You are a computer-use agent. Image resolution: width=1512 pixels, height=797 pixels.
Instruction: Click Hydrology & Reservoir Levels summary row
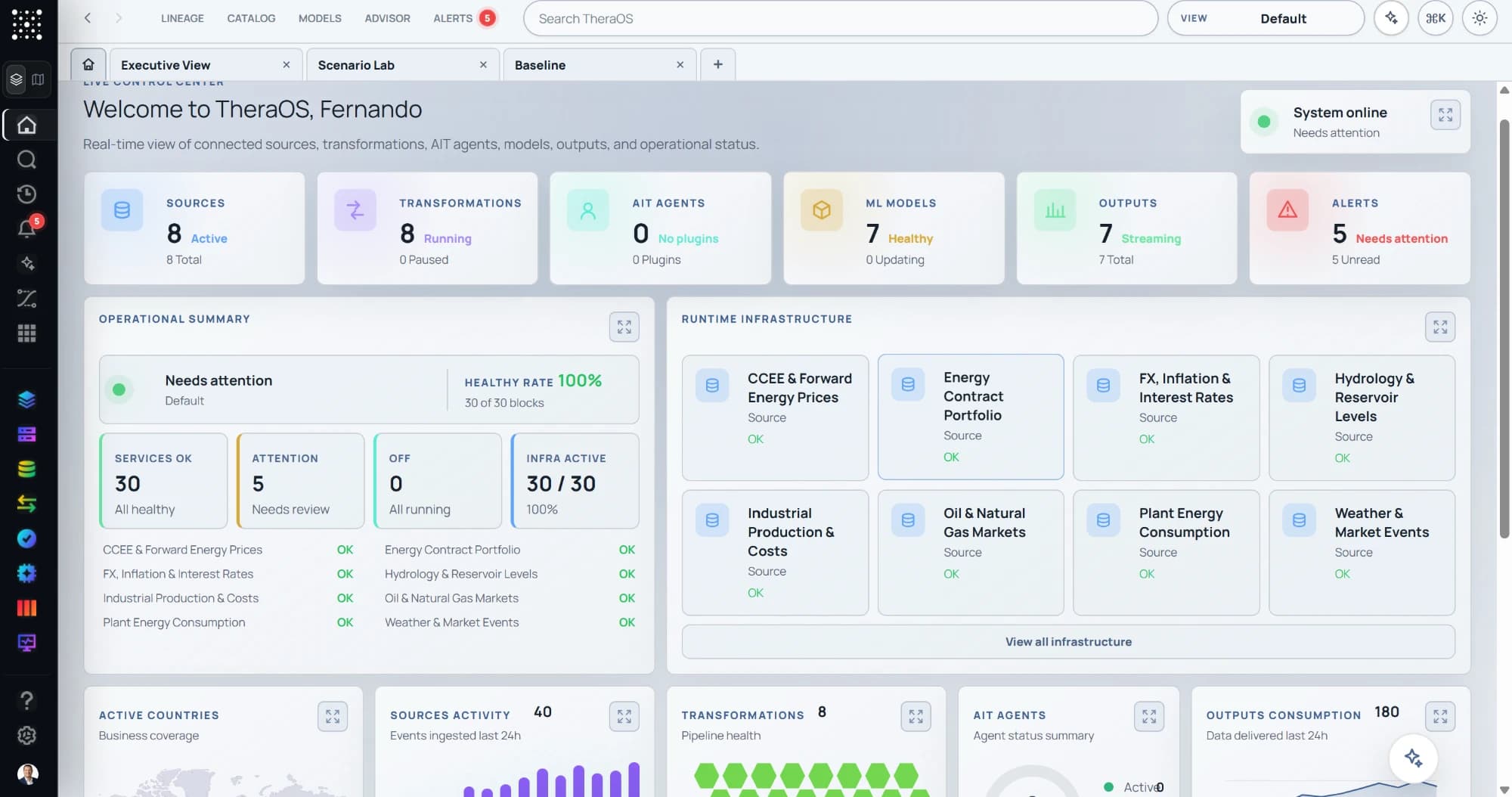[510, 574]
